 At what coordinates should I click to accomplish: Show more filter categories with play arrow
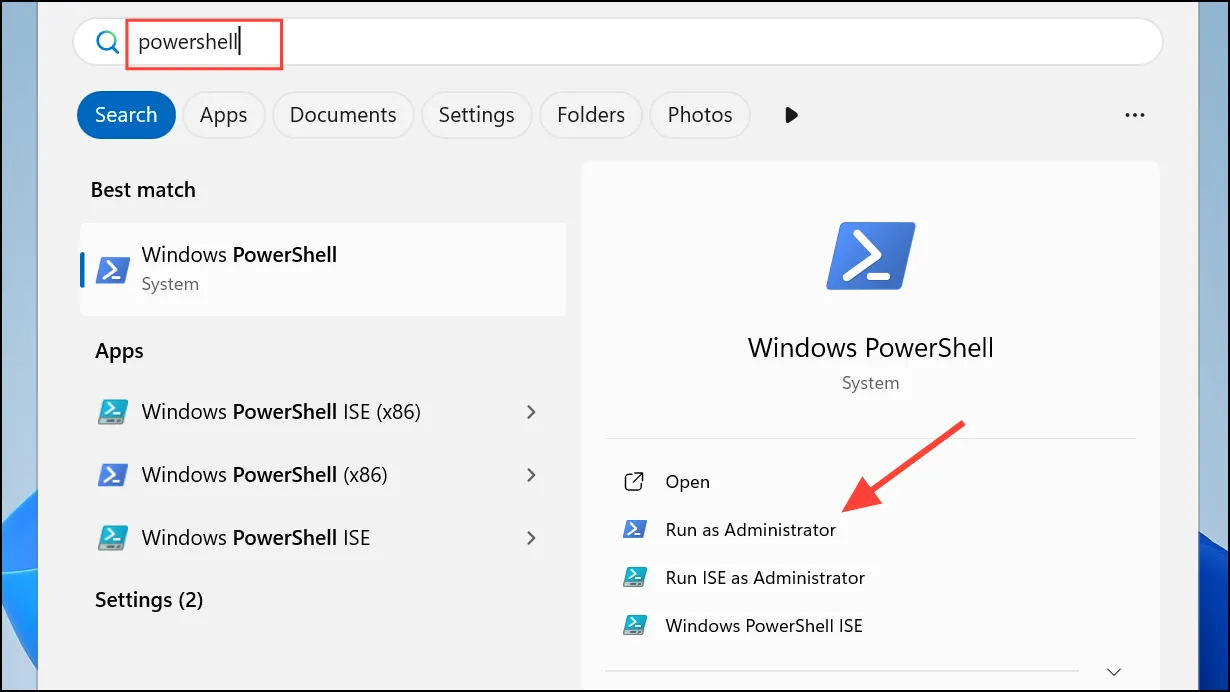pyautogui.click(x=792, y=115)
